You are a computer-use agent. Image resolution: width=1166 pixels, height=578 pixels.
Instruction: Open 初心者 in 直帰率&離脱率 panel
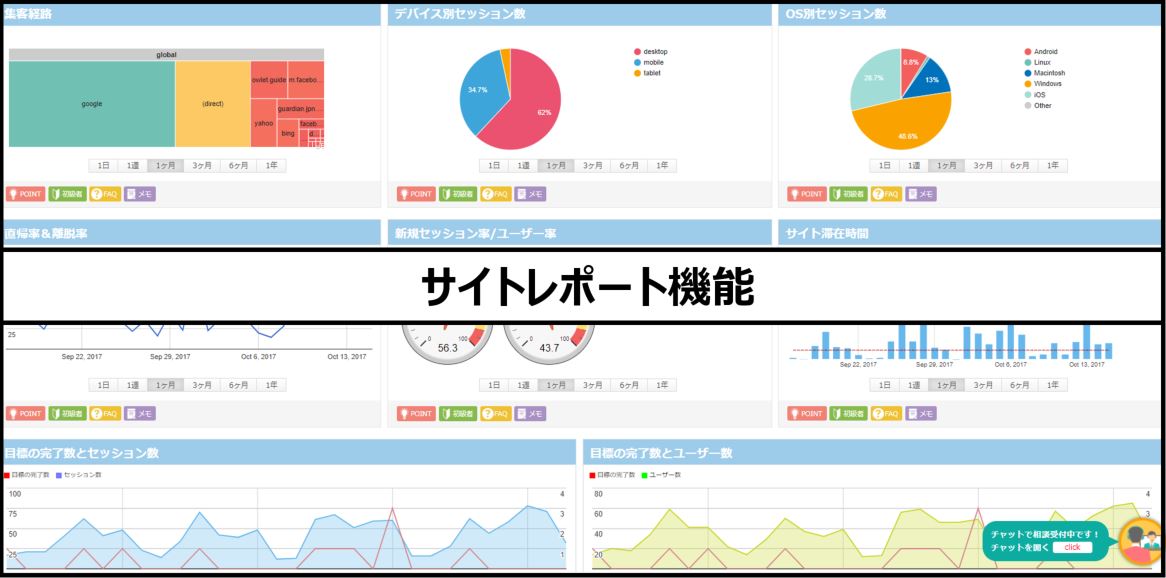[x=67, y=414]
